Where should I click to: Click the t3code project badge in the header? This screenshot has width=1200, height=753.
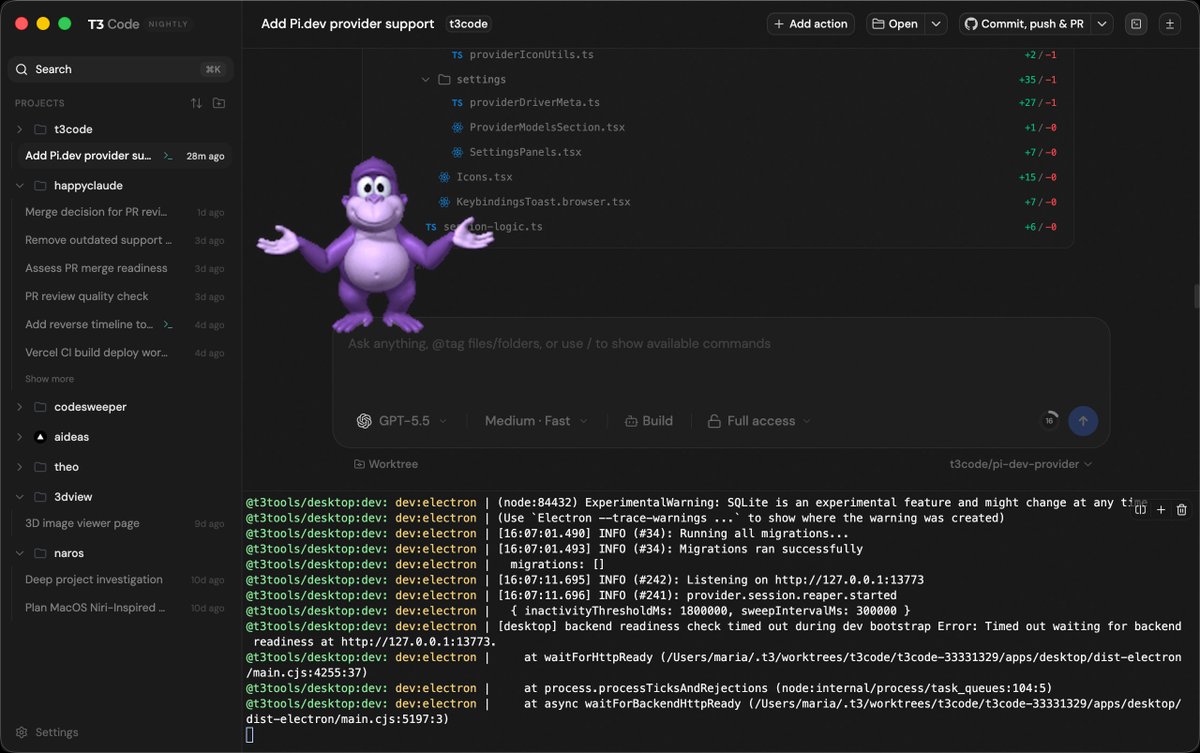click(468, 24)
